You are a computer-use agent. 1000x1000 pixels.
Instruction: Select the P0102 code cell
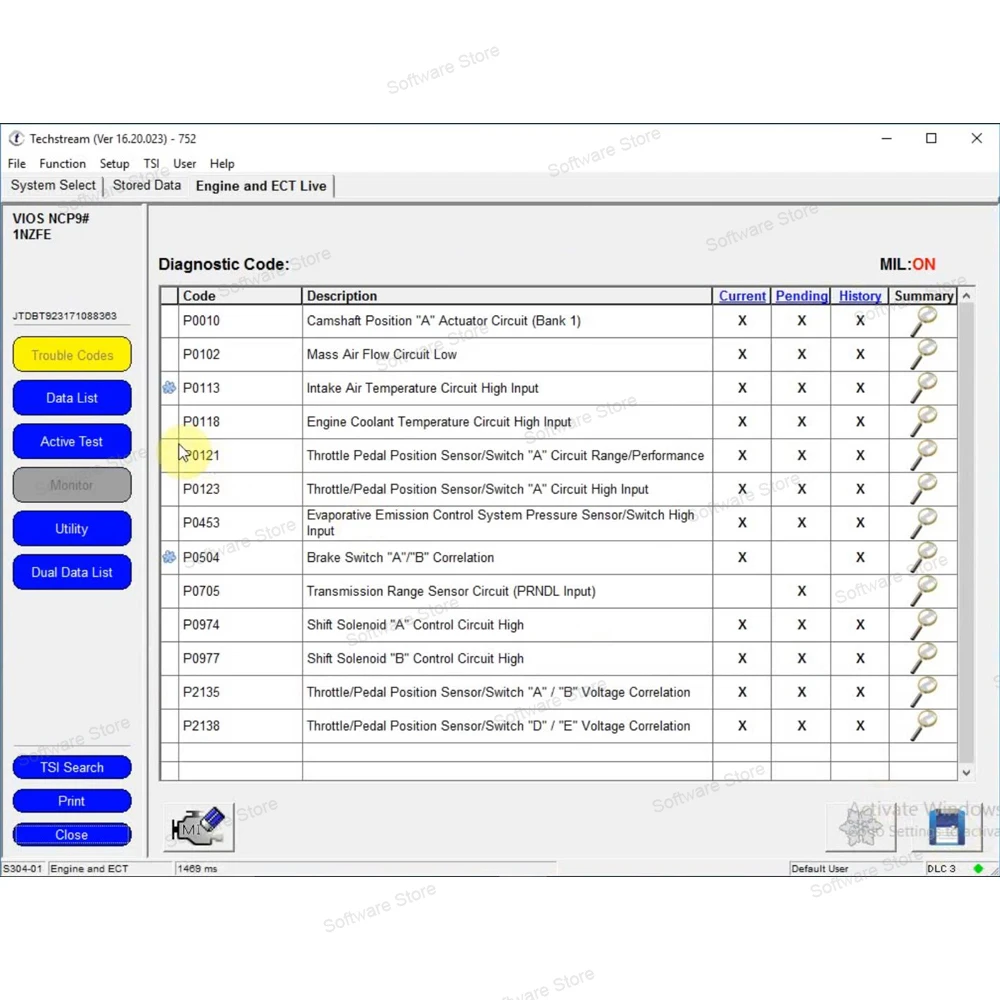tap(240, 355)
